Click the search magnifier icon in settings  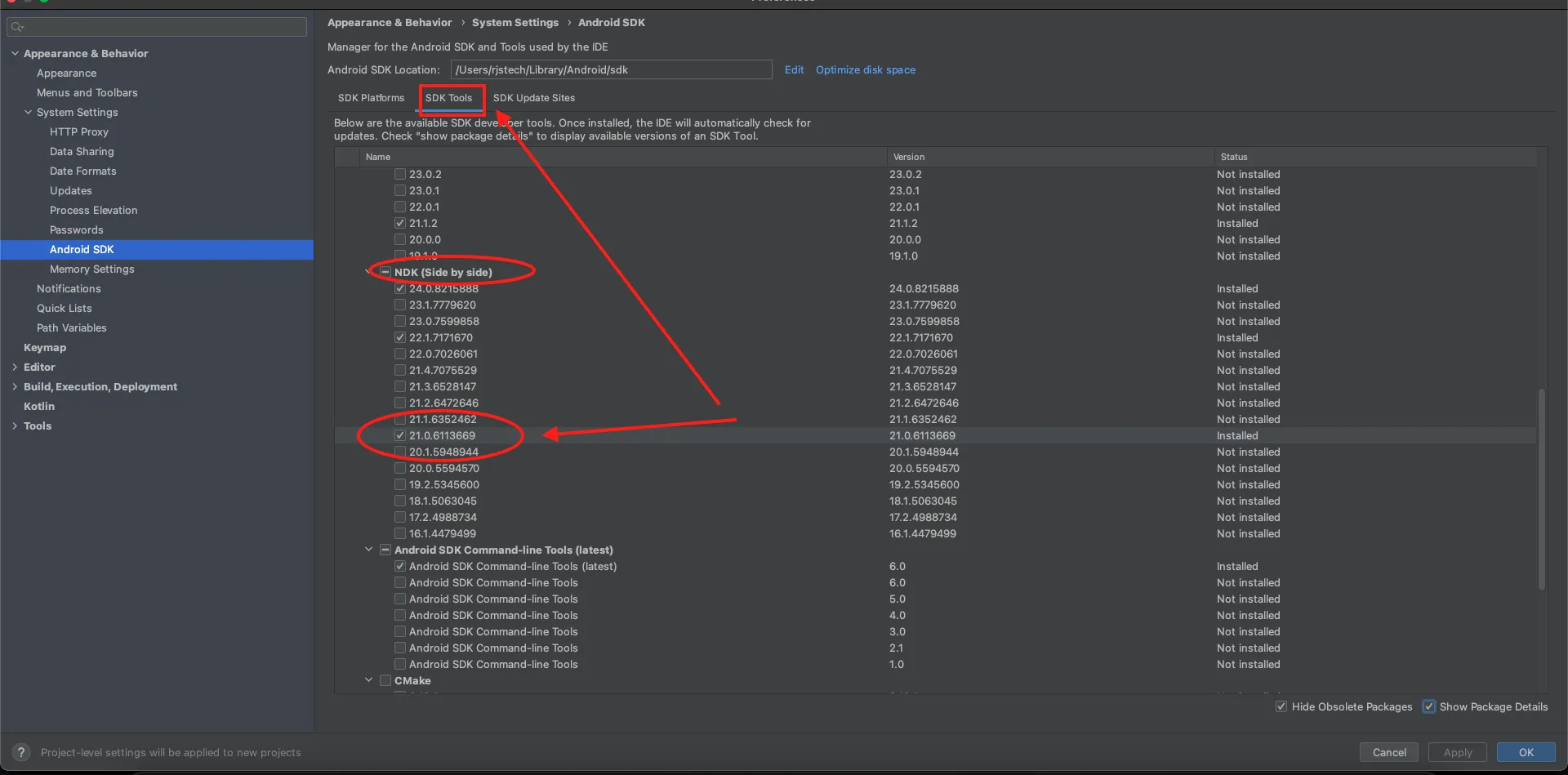[x=18, y=27]
